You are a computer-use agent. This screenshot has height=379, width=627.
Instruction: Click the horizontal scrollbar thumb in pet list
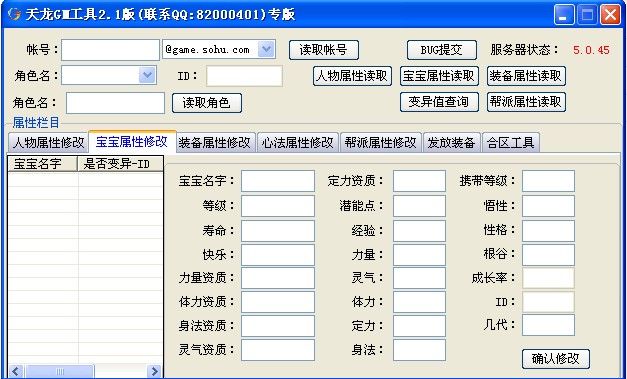pos(60,371)
